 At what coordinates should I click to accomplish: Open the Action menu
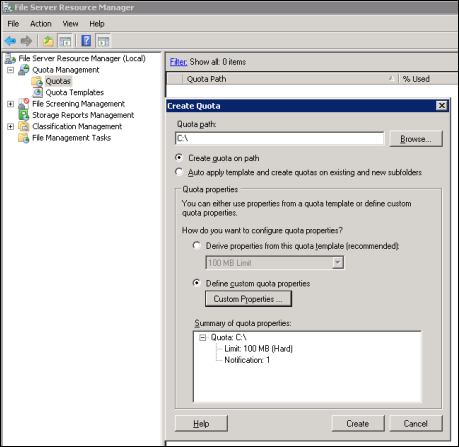point(41,24)
